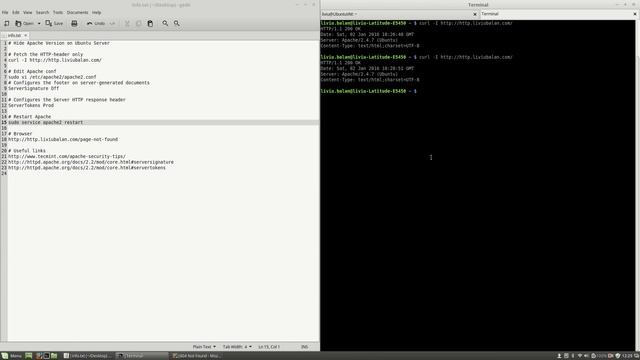Screen dimensions: 640x360
Task: Open file manager from taskbar launcher
Action: point(54,356)
